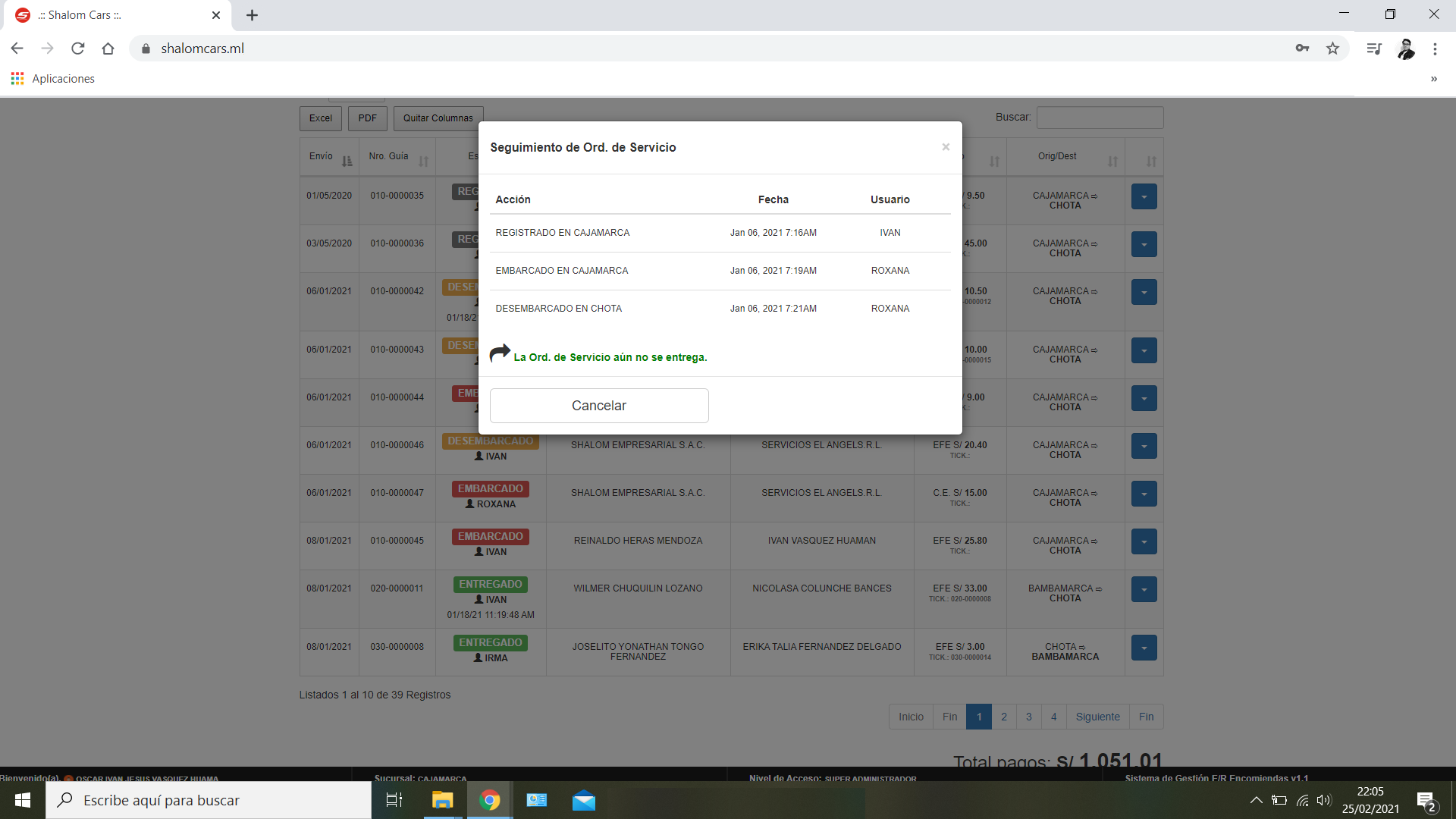The image size is (1456, 819).
Task: Sort by Orig/Dest column arrows
Action: (1112, 161)
